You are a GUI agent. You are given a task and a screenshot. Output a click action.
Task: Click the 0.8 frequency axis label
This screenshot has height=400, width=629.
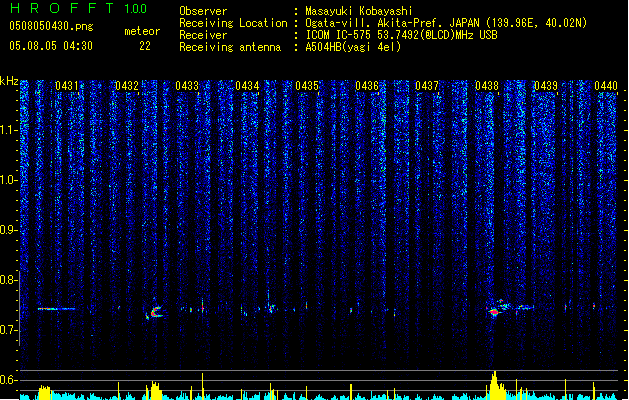(x=8, y=280)
